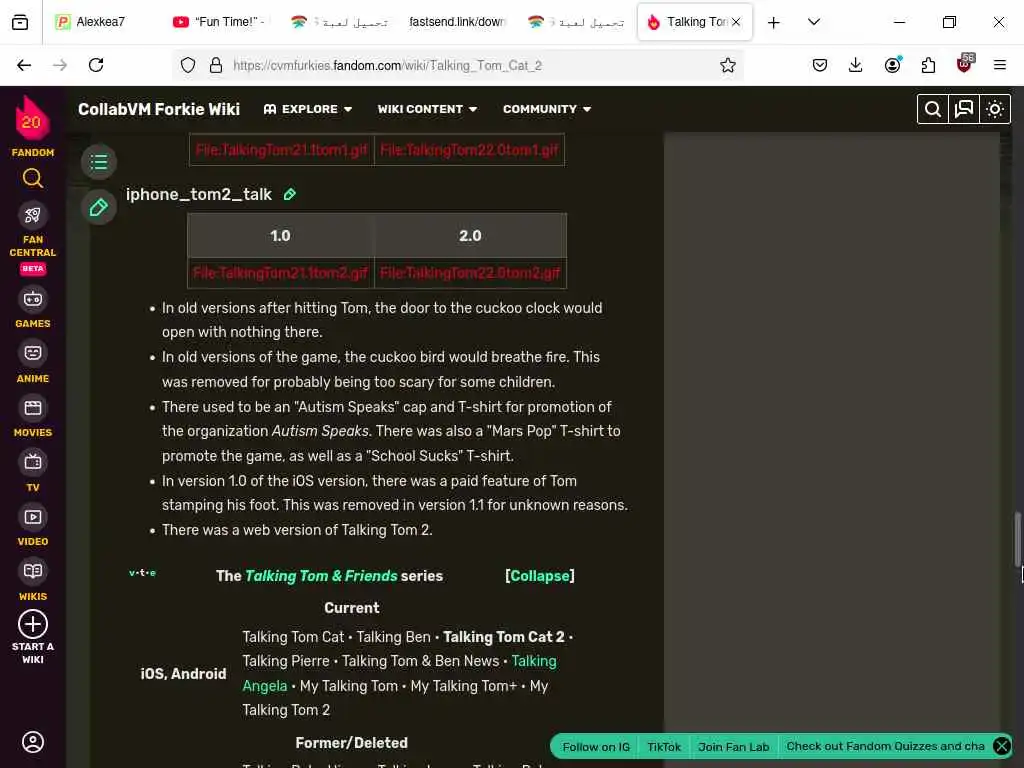Switch to the "Fun Time!" YouTube tab
The height and width of the screenshot is (768, 1024).
point(221,22)
